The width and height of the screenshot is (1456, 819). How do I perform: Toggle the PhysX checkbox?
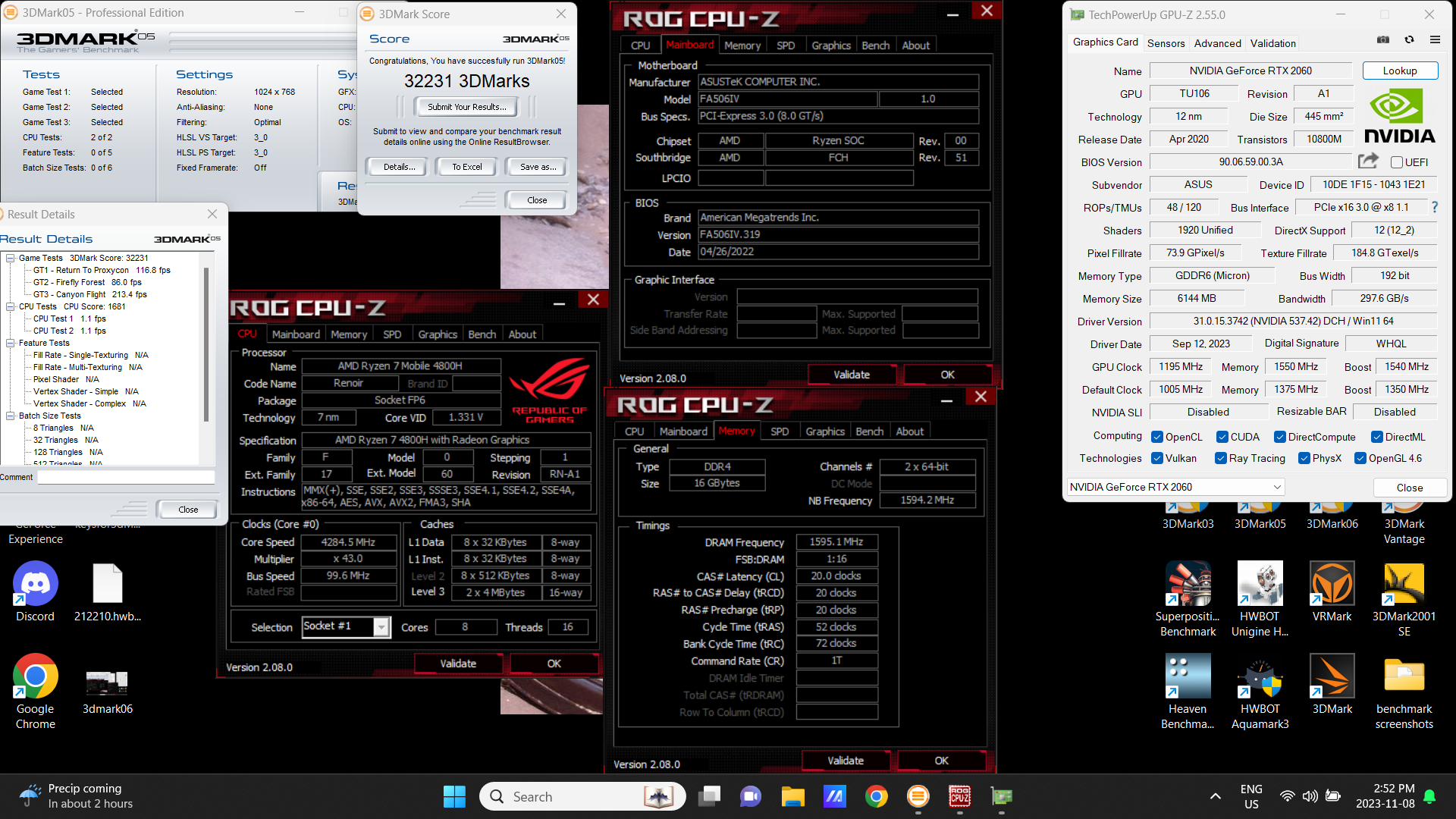point(1304,458)
